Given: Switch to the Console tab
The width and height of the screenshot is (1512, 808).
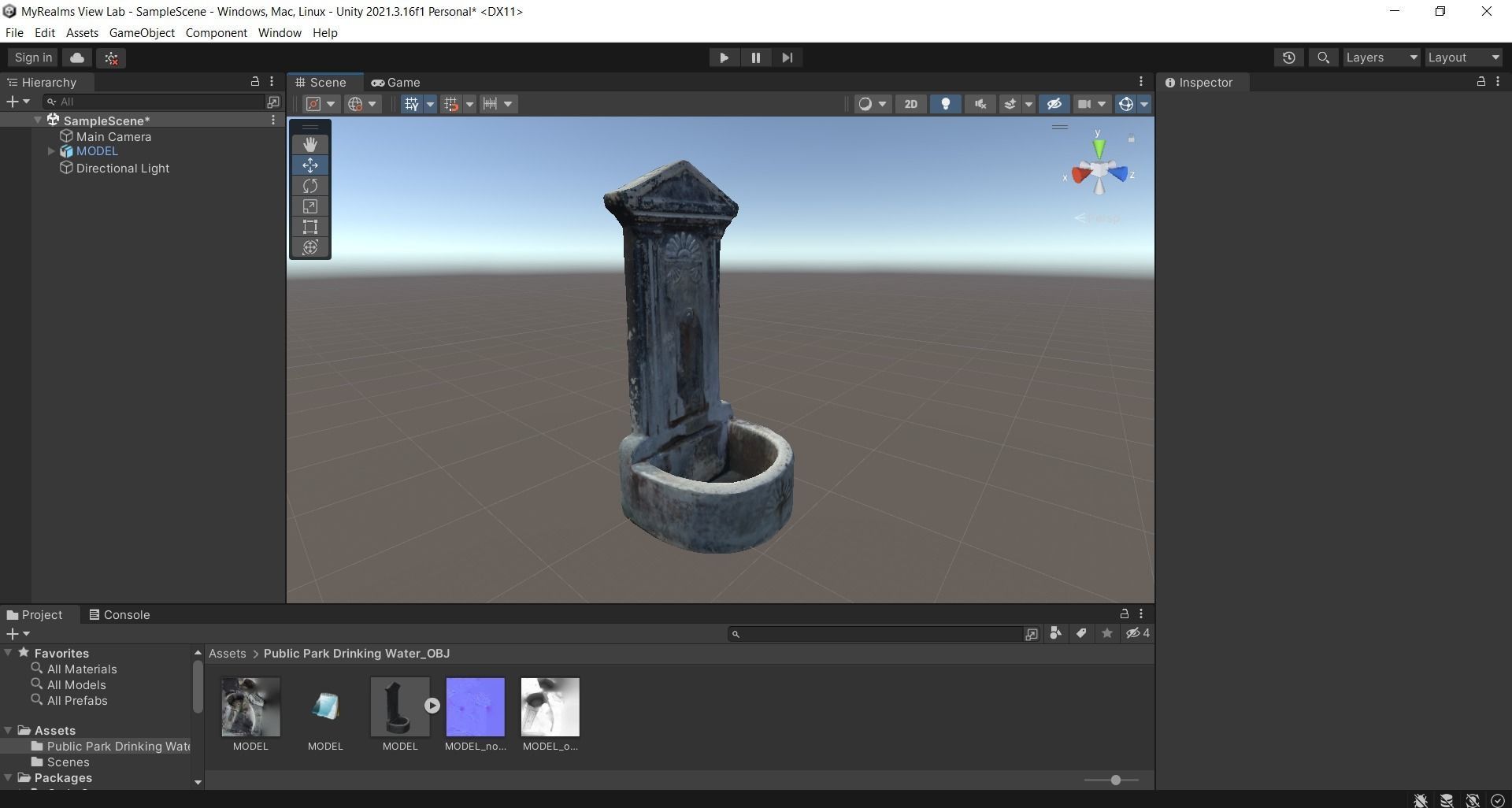Looking at the screenshot, I should click(x=120, y=615).
